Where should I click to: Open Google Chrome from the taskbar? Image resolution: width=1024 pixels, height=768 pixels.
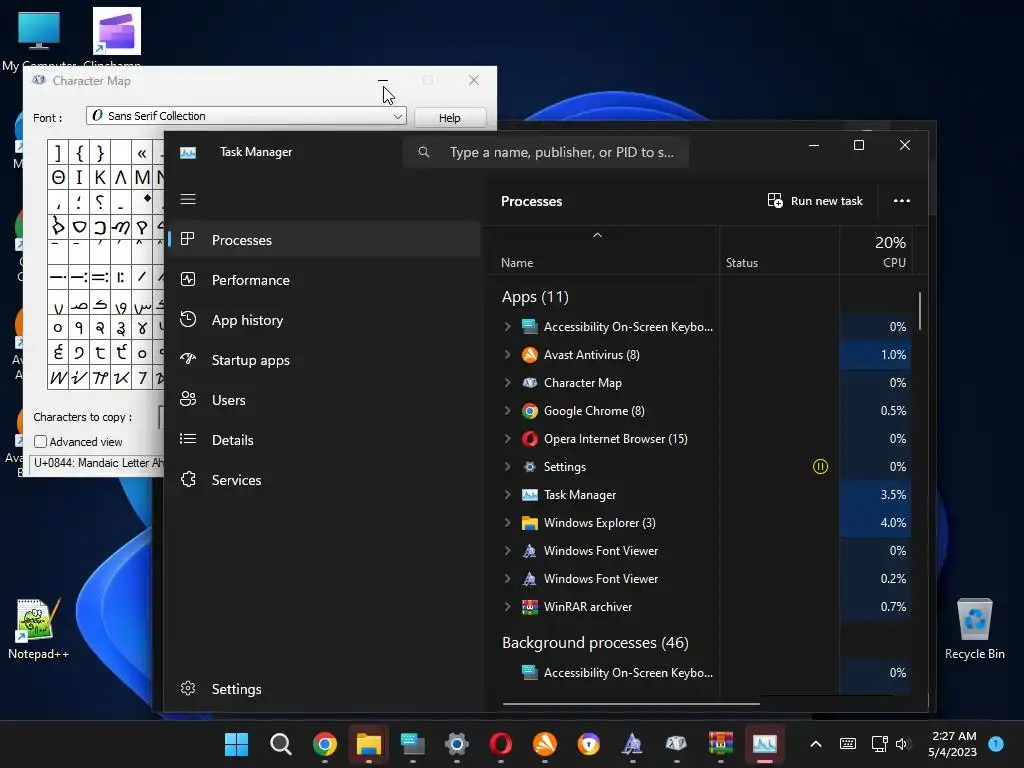[x=325, y=744]
